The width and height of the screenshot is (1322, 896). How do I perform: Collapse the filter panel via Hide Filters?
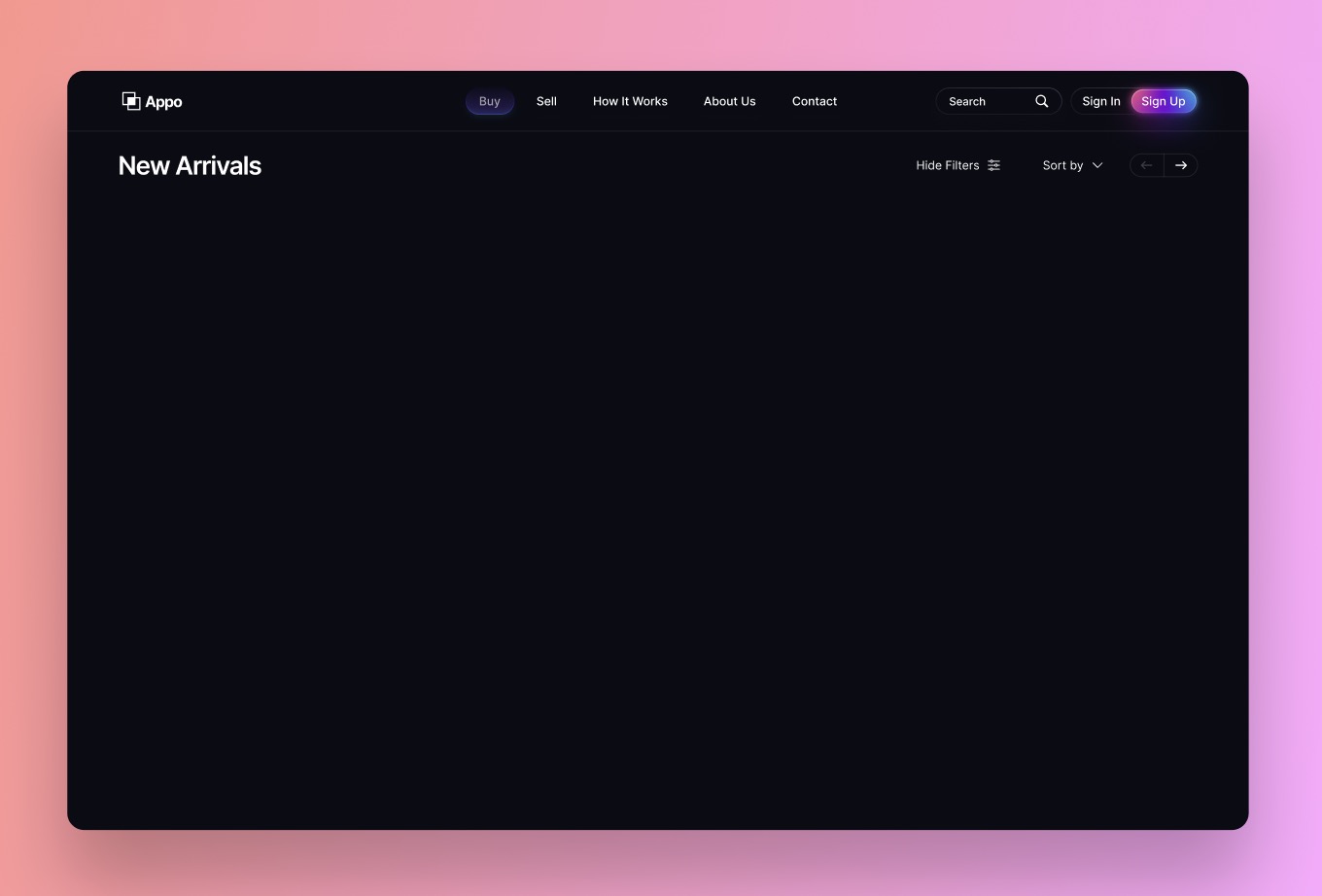[x=947, y=165]
